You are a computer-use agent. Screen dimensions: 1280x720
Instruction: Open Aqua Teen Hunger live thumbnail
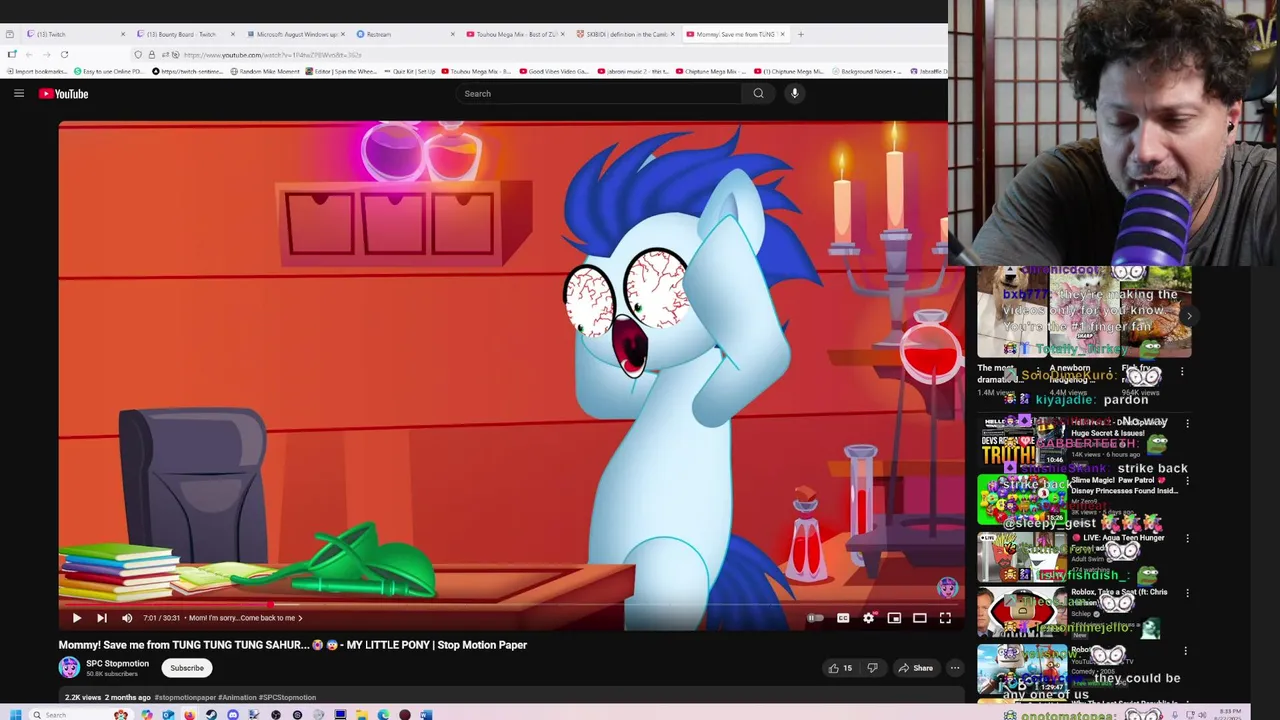[x=1021, y=557]
